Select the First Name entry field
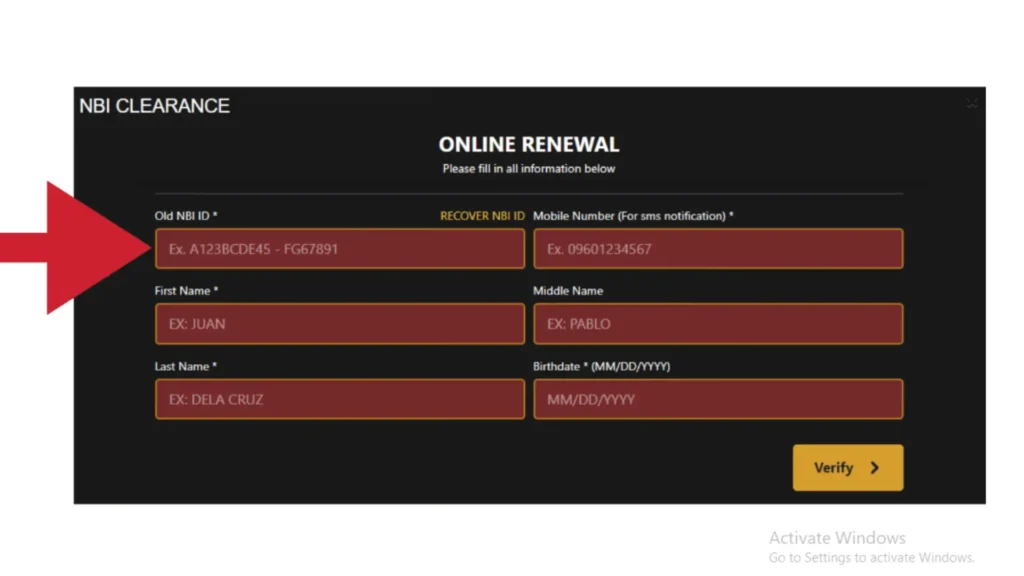The image size is (1024, 576). click(x=340, y=323)
